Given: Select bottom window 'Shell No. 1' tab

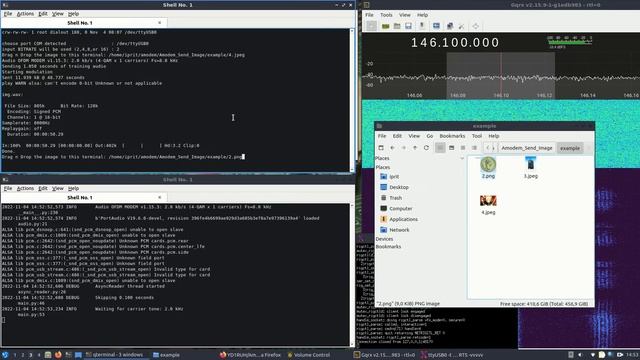Looking at the screenshot, I should (x=83, y=198).
